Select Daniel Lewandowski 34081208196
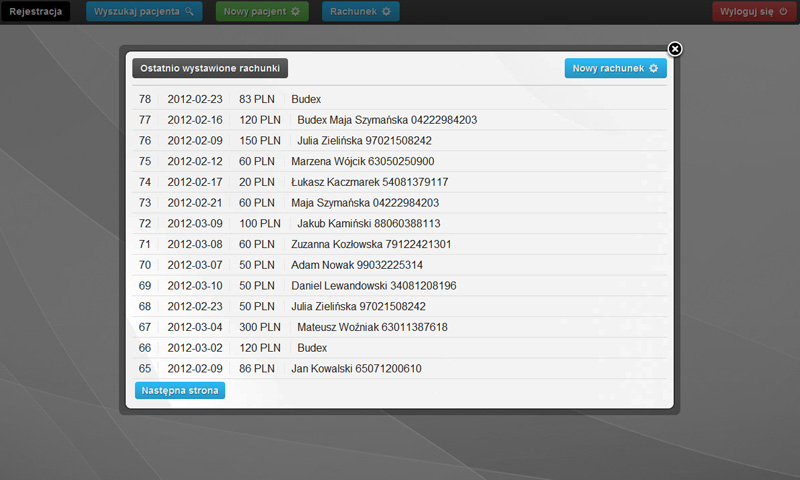 pyautogui.click(x=373, y=286)
